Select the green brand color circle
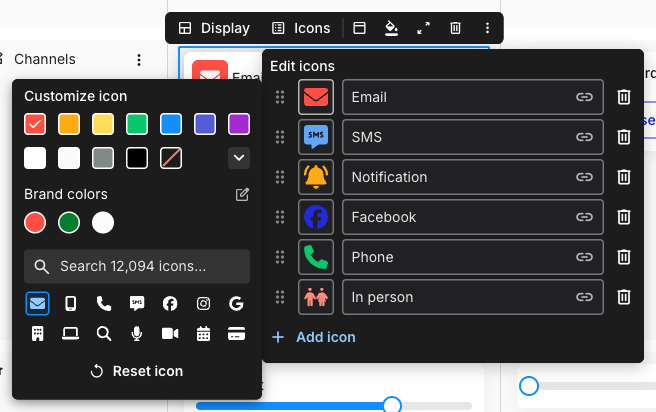 click(x=69, y=223)
